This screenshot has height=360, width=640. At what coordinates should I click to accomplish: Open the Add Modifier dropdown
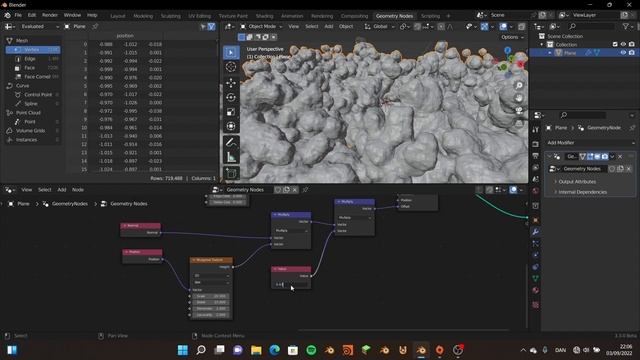(x=591, y=143)
